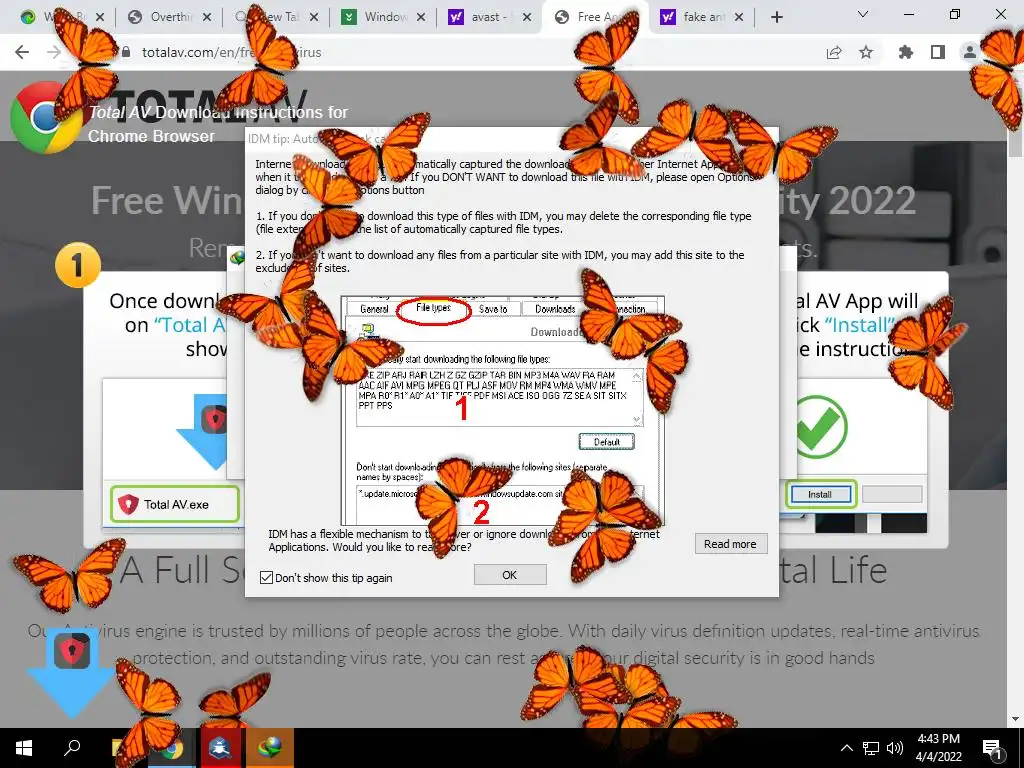
Task: Click the Total AV shield download arrow
Action: [x=72, y=673]
